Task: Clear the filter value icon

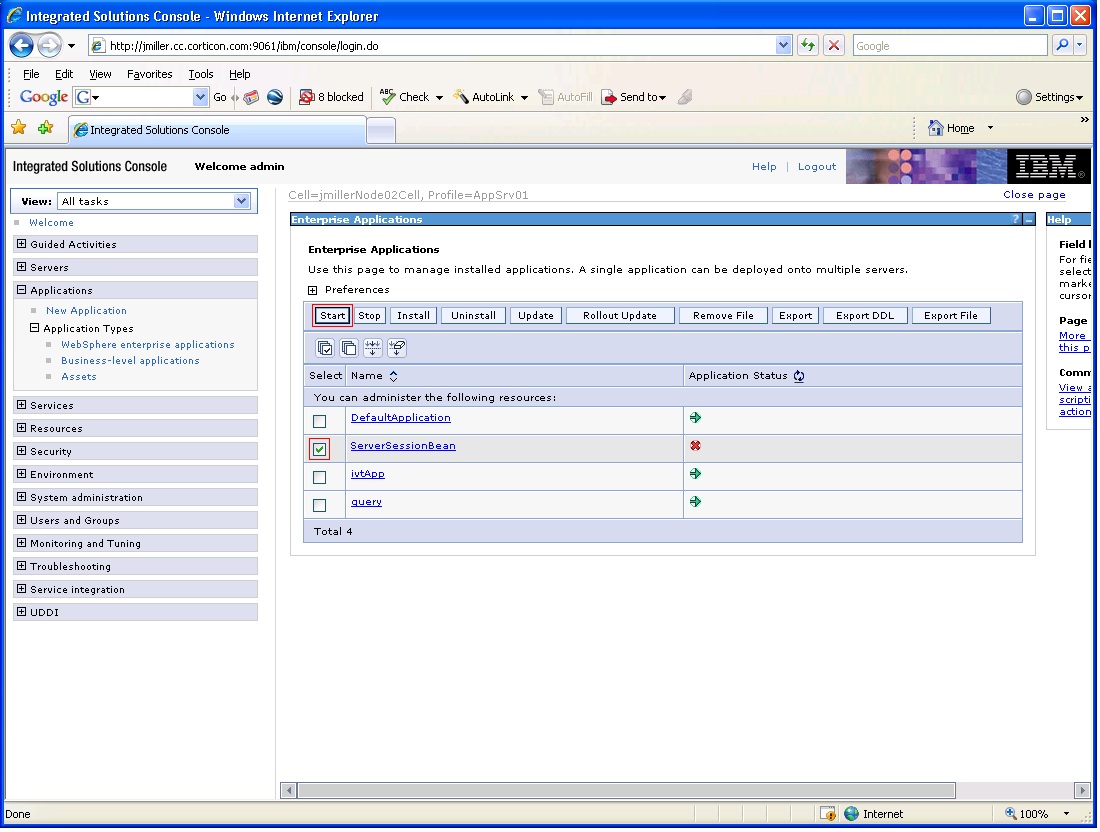Action: click(396, 347)
